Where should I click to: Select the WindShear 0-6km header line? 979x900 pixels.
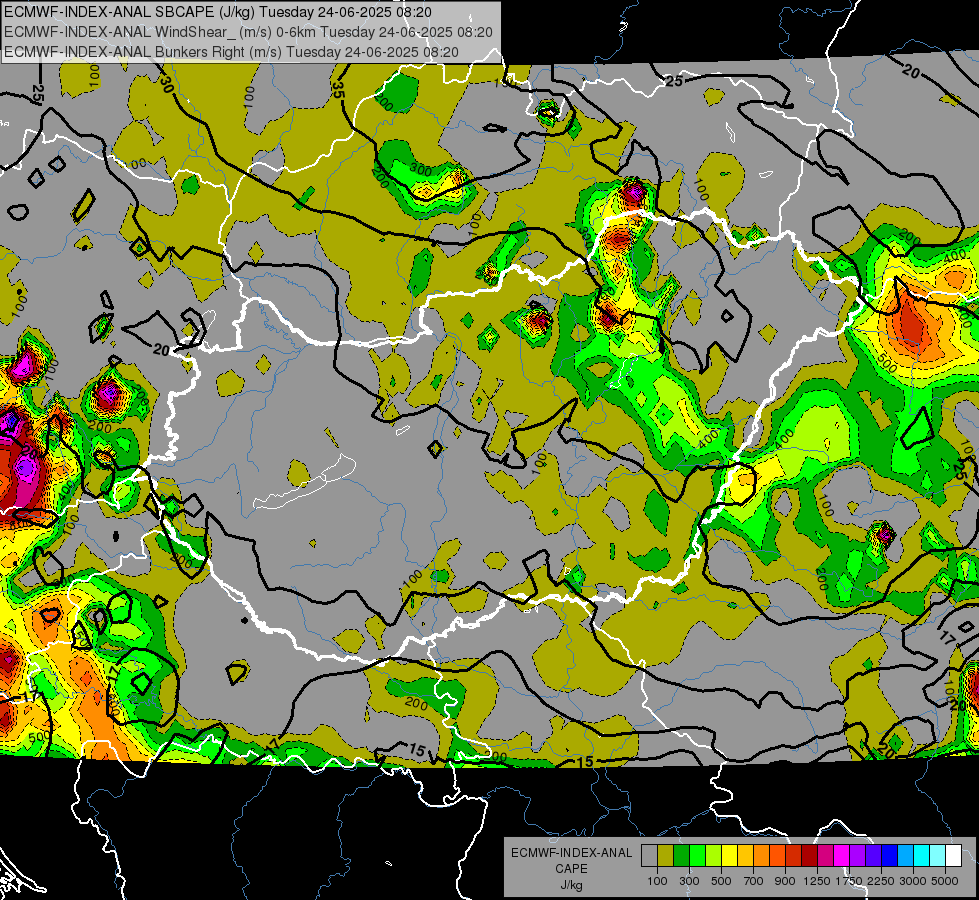[x=248, y=32]
